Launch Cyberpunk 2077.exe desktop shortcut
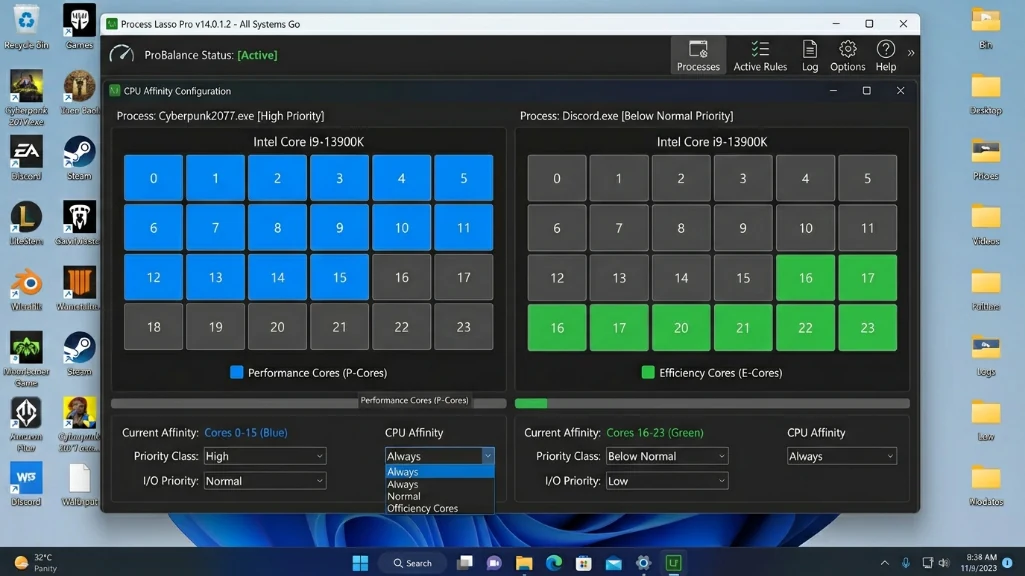 [x=26, y=98]
